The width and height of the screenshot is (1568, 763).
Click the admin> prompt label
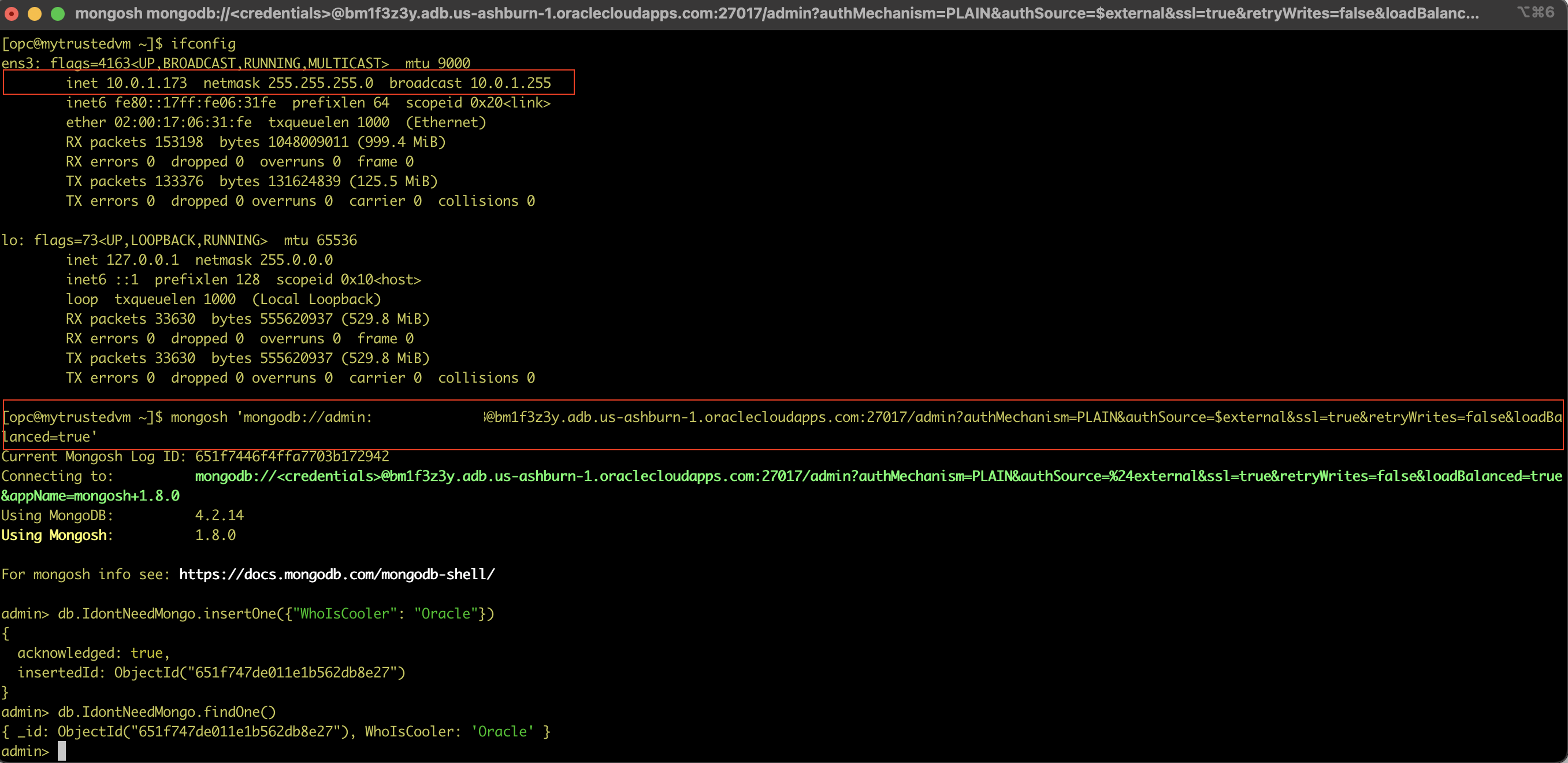24,751
